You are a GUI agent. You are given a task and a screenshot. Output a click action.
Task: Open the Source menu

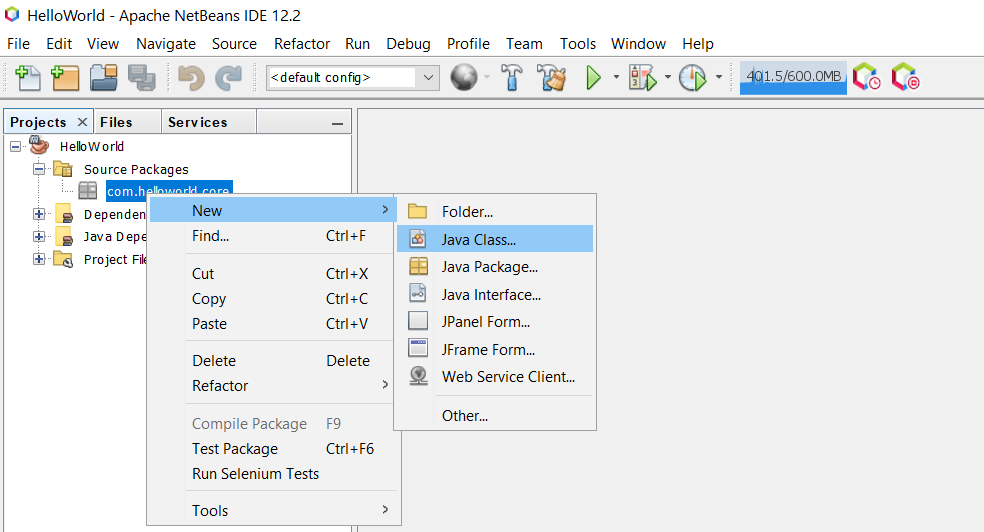(x=234, y=44)
